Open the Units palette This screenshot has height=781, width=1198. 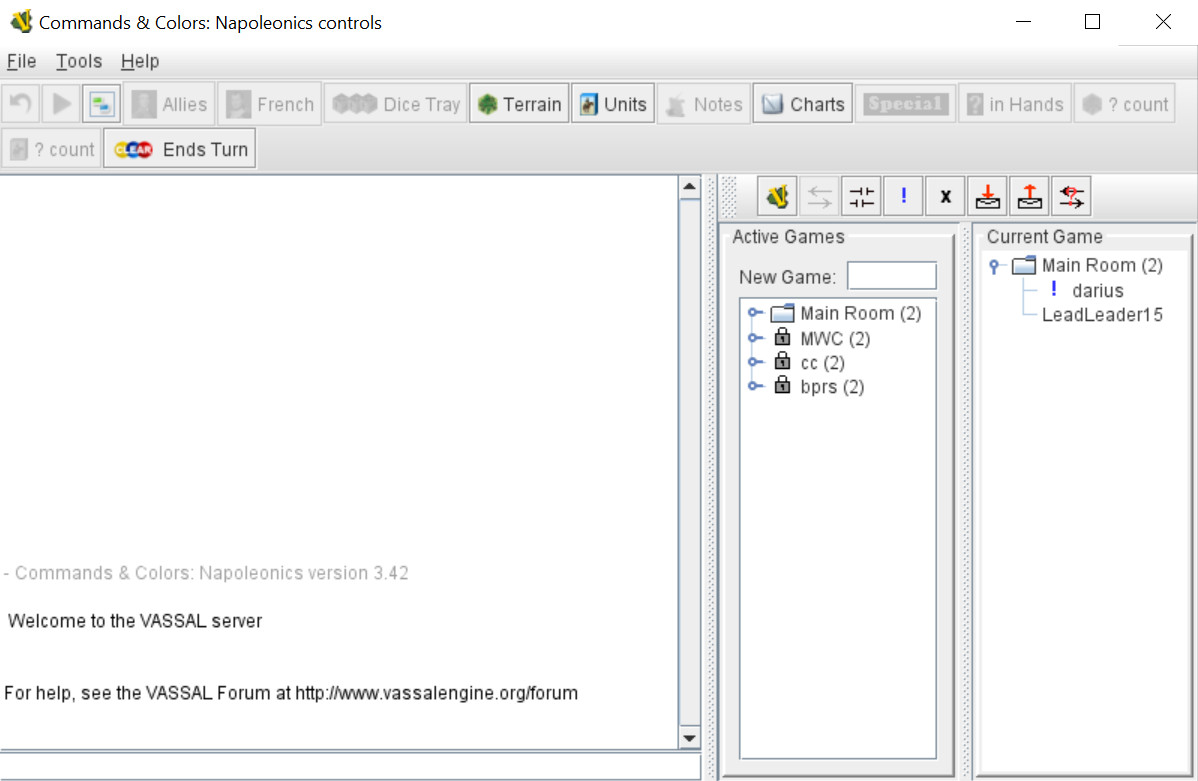(613, 103)
